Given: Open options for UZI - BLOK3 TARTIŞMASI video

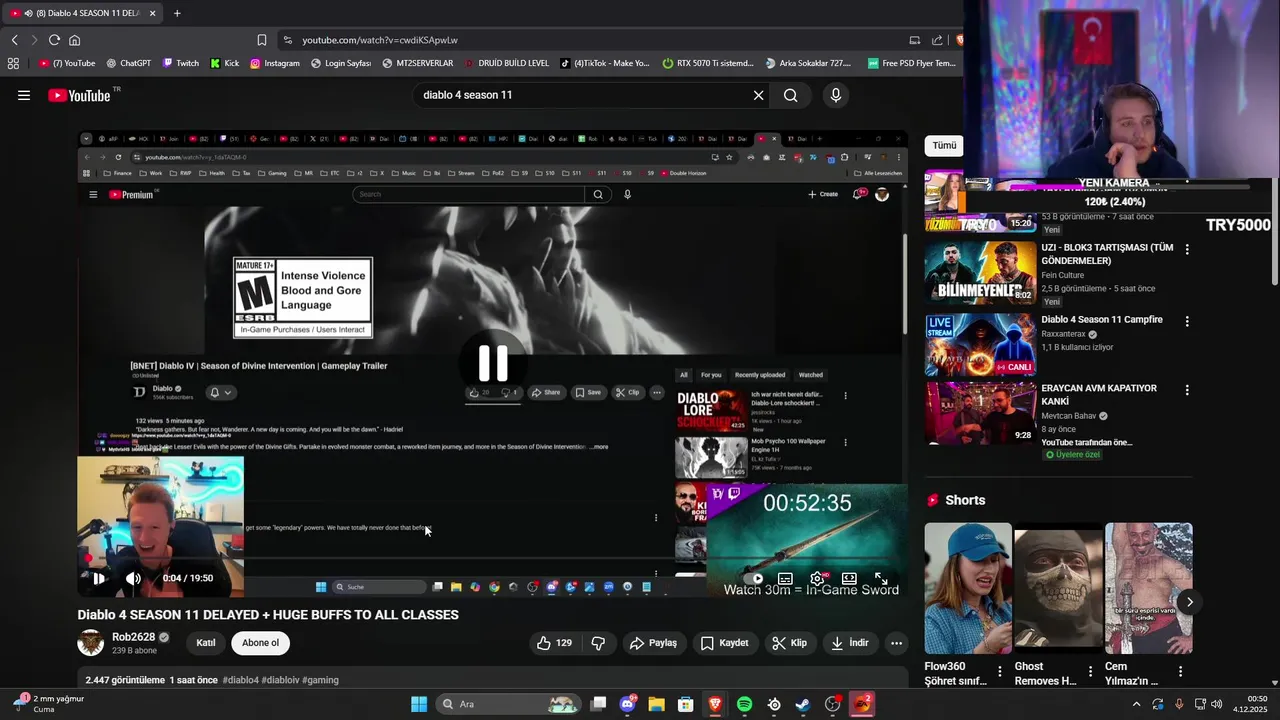Looking at the screenshot, I should [x=1187, y=249].
